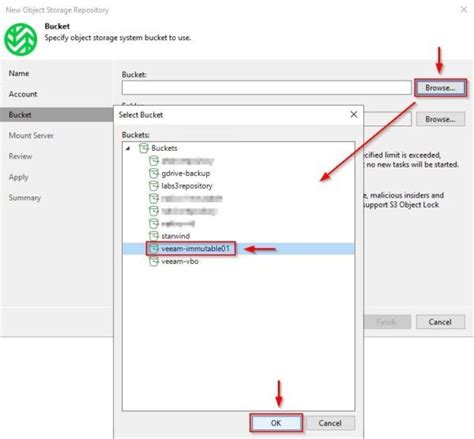Go to the Mount Server wizard step

(x=31, y=135)
